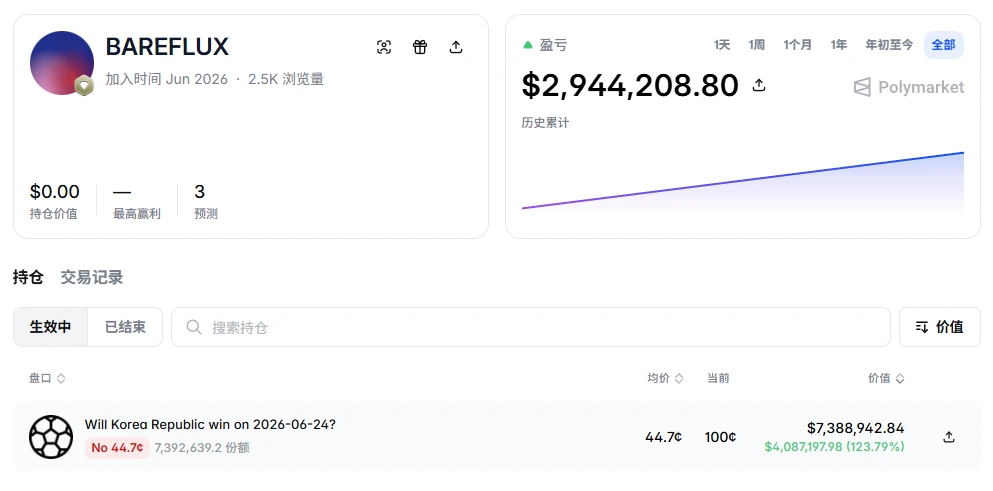Click the 100¢ current price cell
This screenshot has height=491, width=993.
pyautogui.click(x=720, y=437)
